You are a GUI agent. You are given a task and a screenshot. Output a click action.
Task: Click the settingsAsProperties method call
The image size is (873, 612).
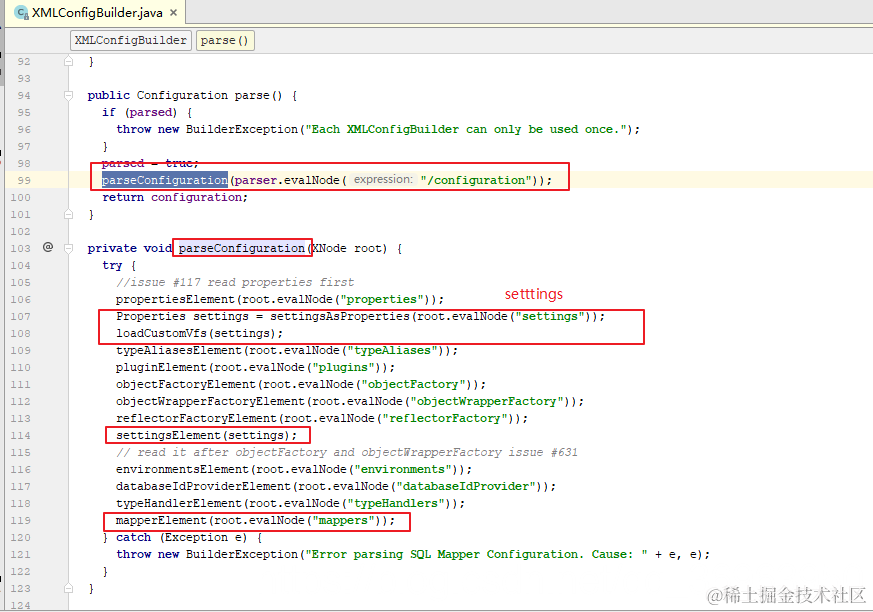pos(340,316)
